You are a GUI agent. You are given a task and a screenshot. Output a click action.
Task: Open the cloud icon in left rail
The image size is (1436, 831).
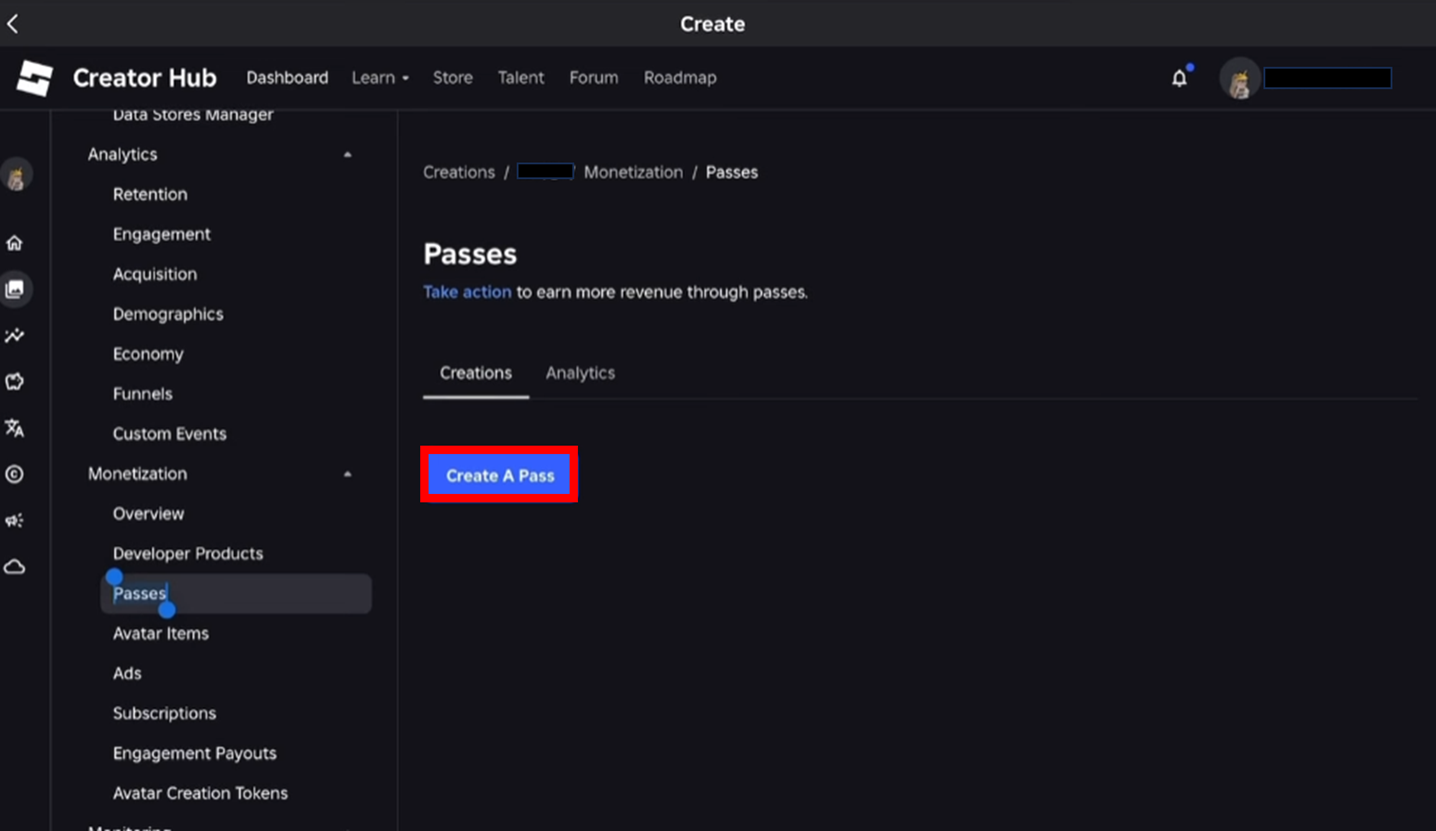point(15,567)
